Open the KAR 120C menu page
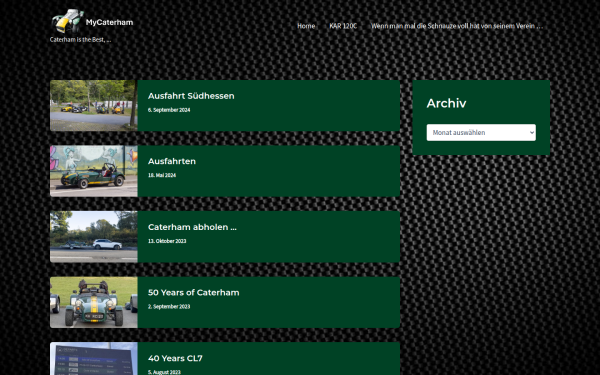 343,26
